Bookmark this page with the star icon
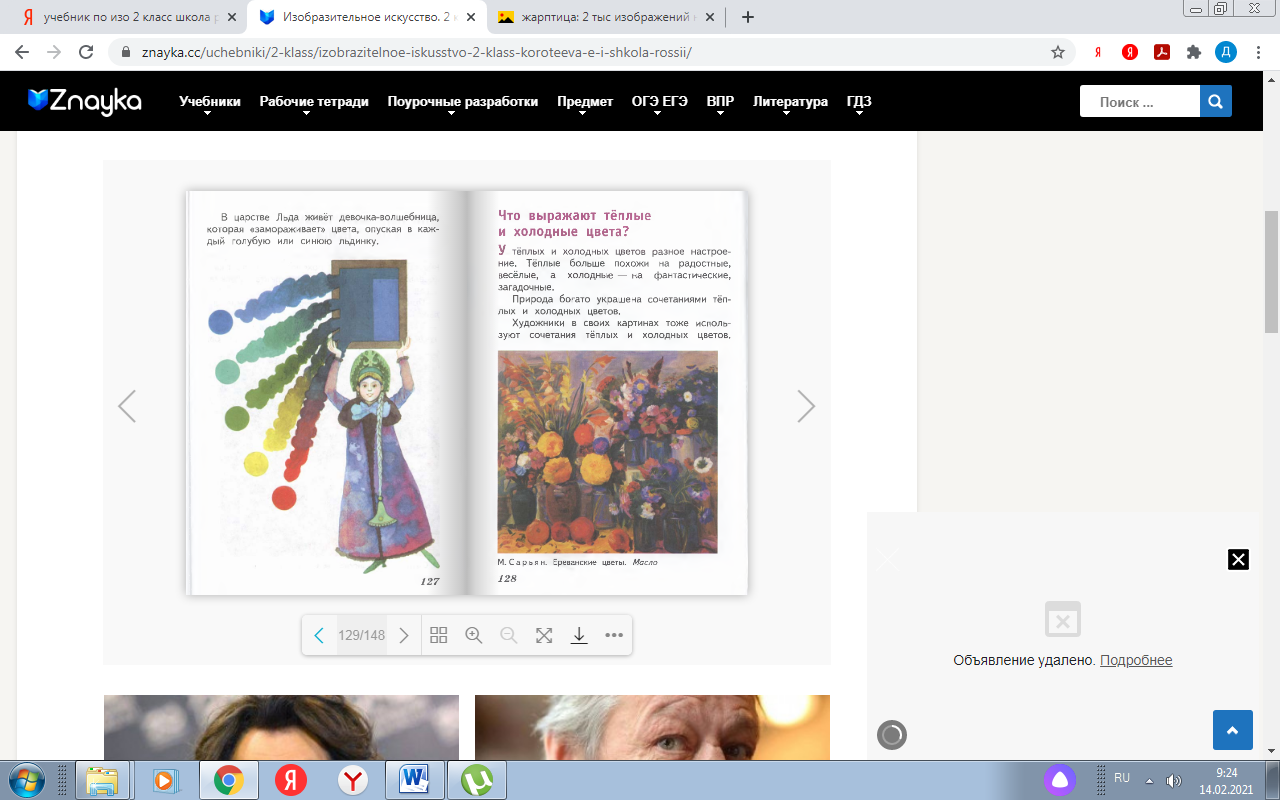The image size is (1280, 800). (1058, 52)
